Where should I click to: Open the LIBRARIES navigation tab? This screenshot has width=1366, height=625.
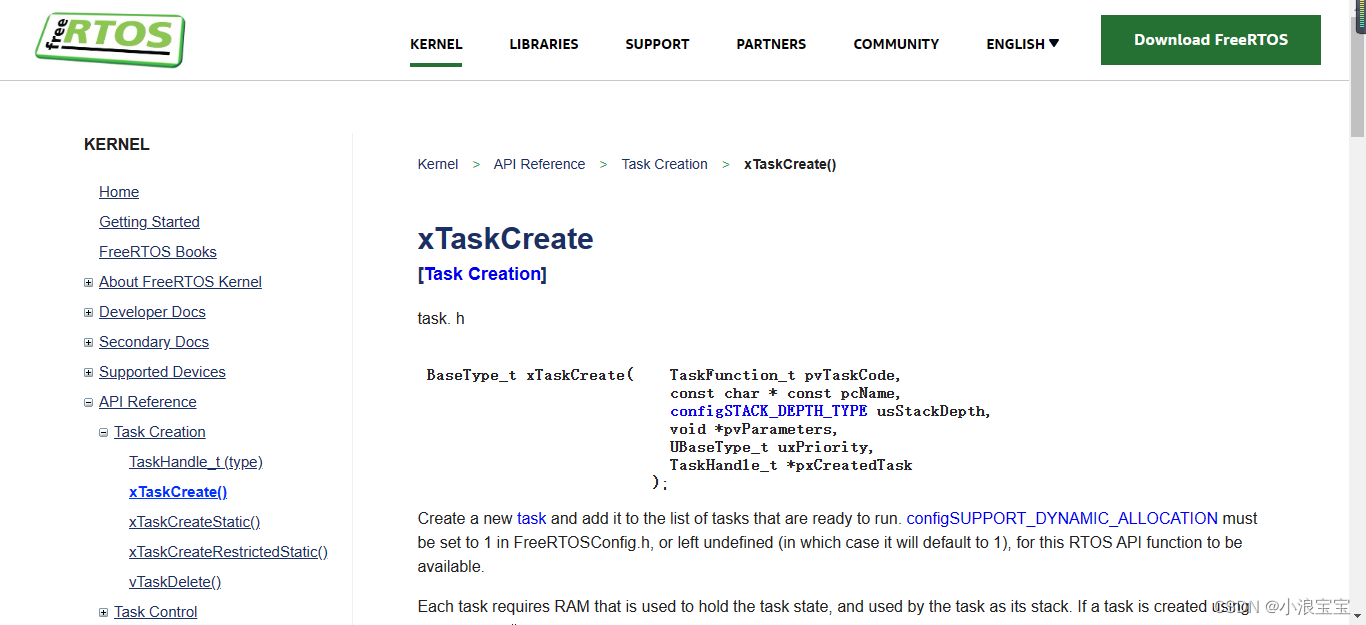pyautogui.click(x=544, y=44)
